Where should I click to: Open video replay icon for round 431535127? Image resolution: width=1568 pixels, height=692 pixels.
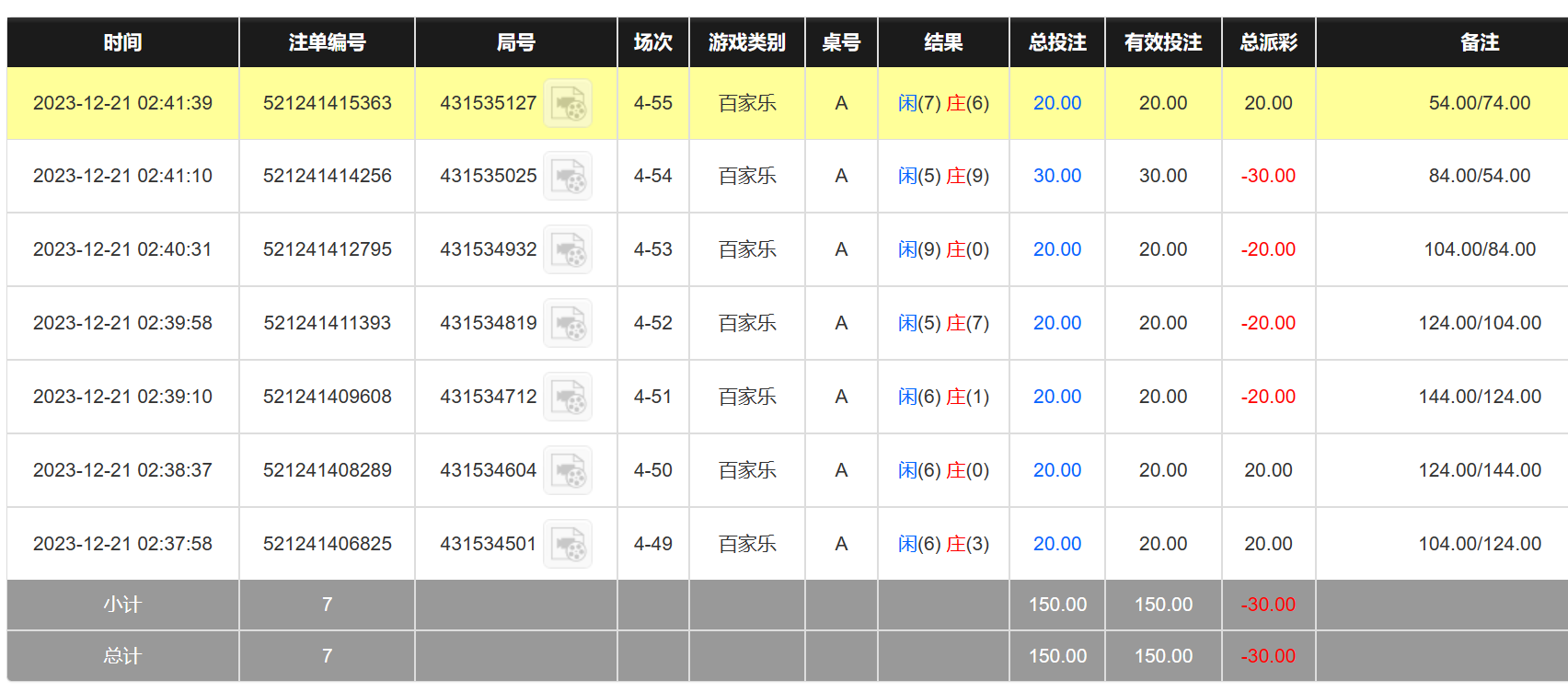pyautogui.click(x=568, y=103)
